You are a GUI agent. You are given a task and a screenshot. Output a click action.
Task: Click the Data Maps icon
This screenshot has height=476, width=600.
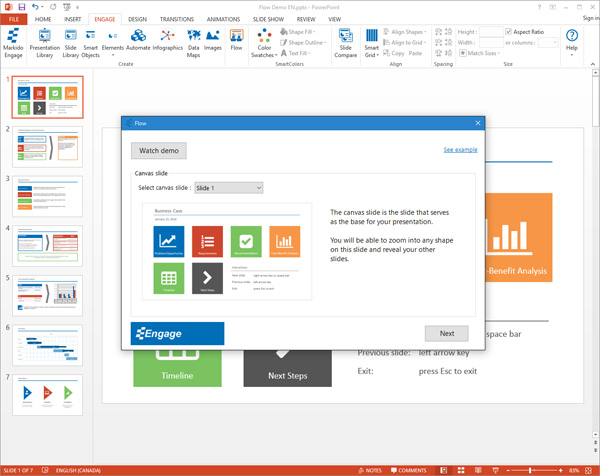[193, 40]
